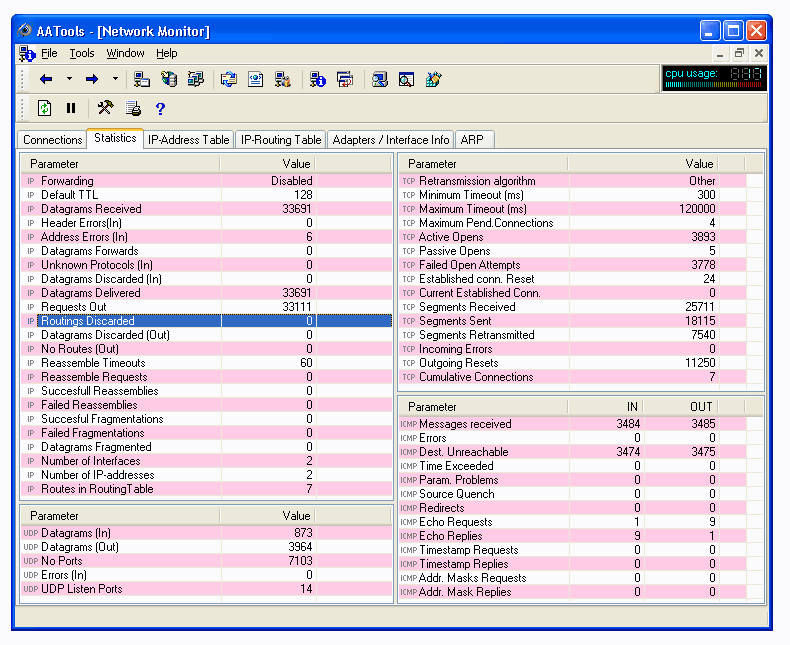Select the Routes in RoutingTable row
Viewport: 790px width, 645px height.
pyautogui.click(x=207, y=489)
